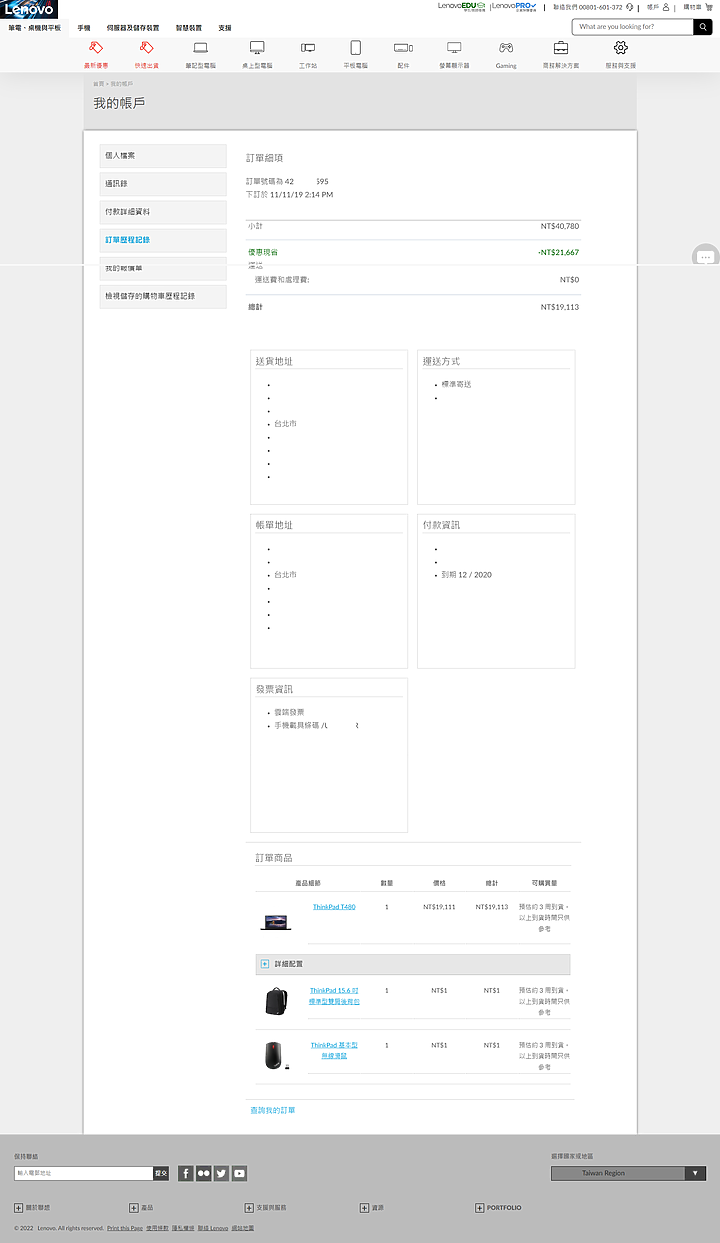
Task: Click the 使用條款 footer link
Action: [x=157, y=1228]
